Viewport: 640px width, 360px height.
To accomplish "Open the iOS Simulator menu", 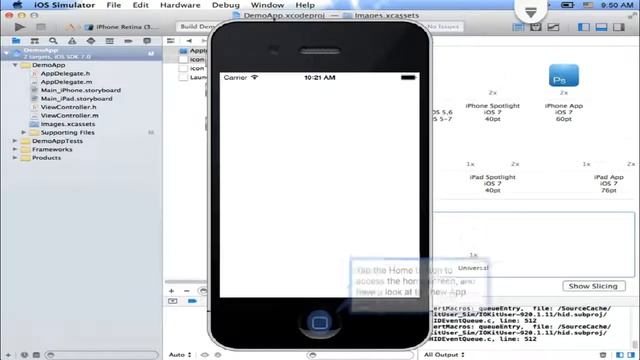I will [64, 5].
